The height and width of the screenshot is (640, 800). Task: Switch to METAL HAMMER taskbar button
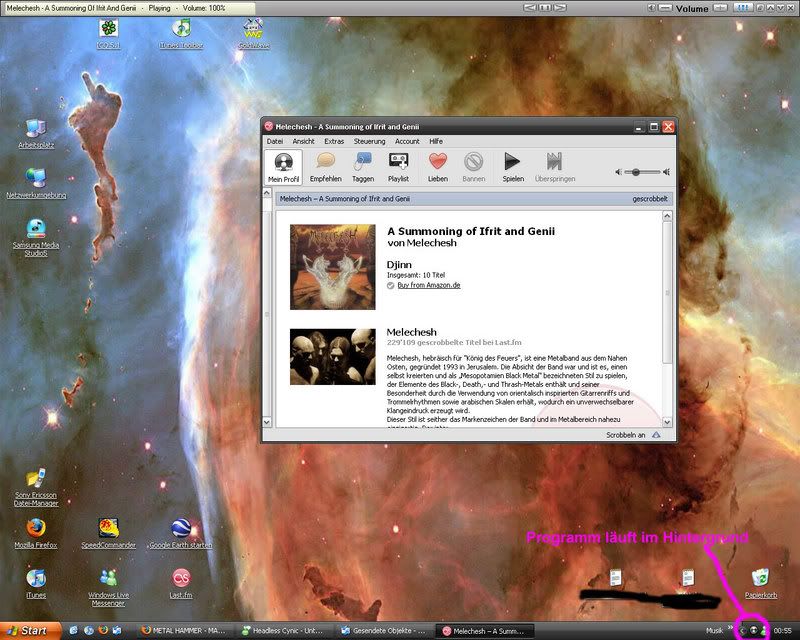pyautogui.click(x=185, y=631)
